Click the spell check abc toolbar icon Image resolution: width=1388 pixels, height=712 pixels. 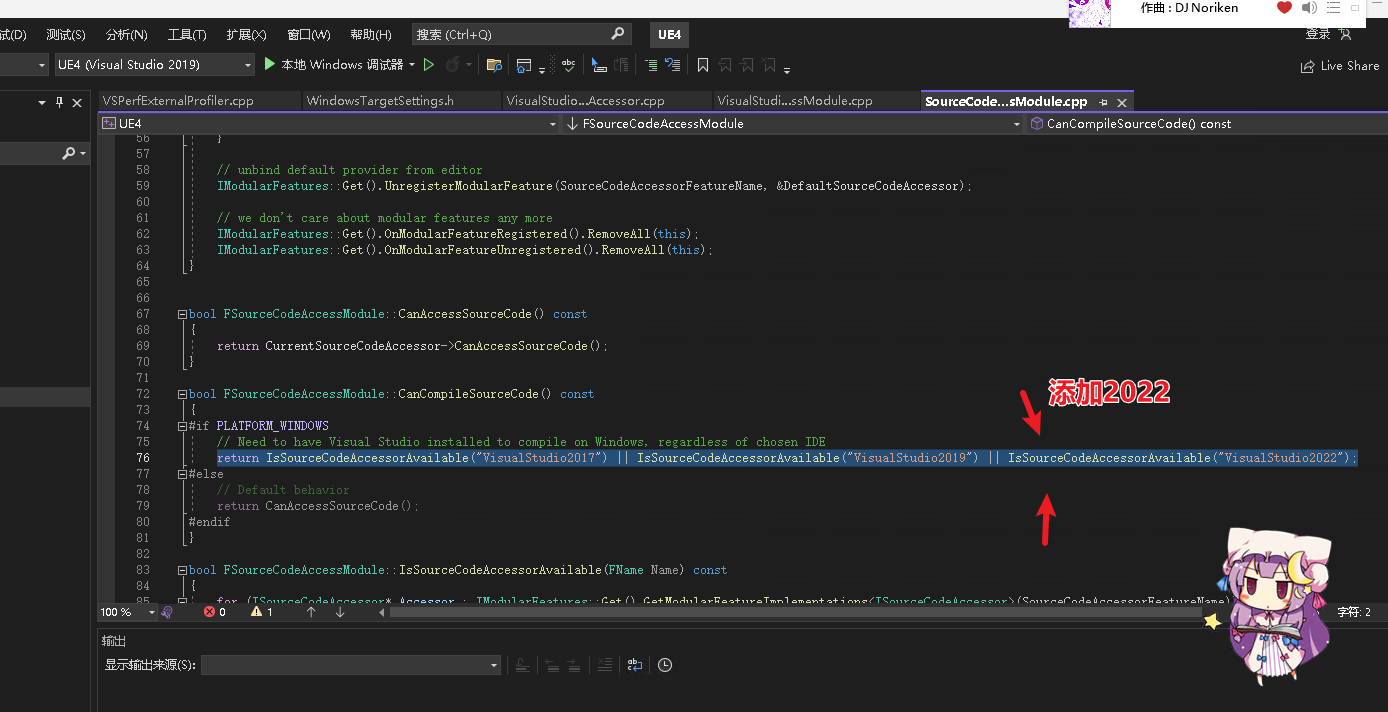click(x=568, y=65)
